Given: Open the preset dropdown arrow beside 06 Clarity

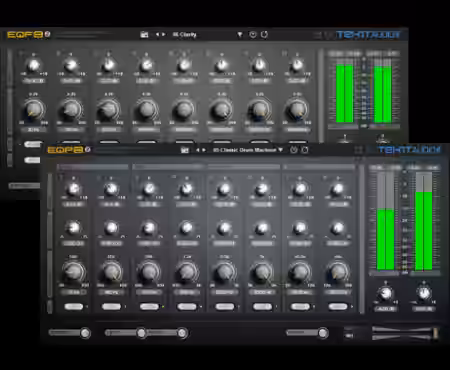Looking at the screenshot, I should click(240, 34).
